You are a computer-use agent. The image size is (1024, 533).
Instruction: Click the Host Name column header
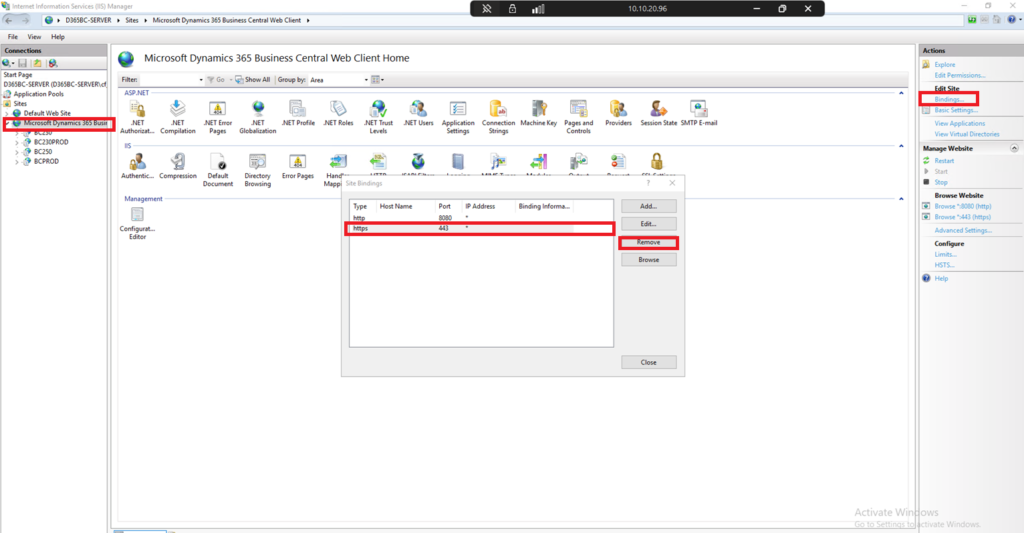pyautogui.click(x=406, y=206)
